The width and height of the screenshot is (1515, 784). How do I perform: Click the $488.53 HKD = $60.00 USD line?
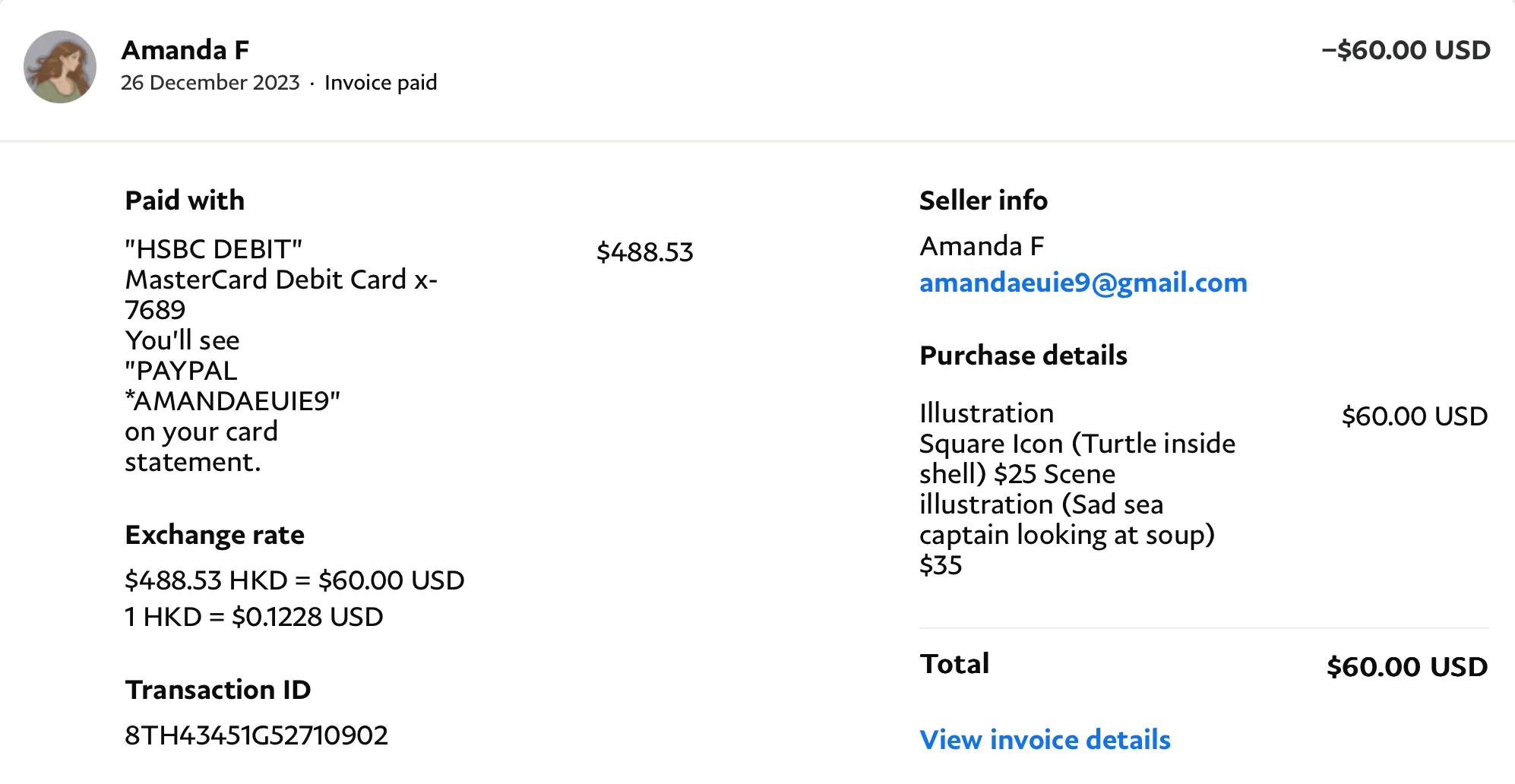[x=294, y=580]
